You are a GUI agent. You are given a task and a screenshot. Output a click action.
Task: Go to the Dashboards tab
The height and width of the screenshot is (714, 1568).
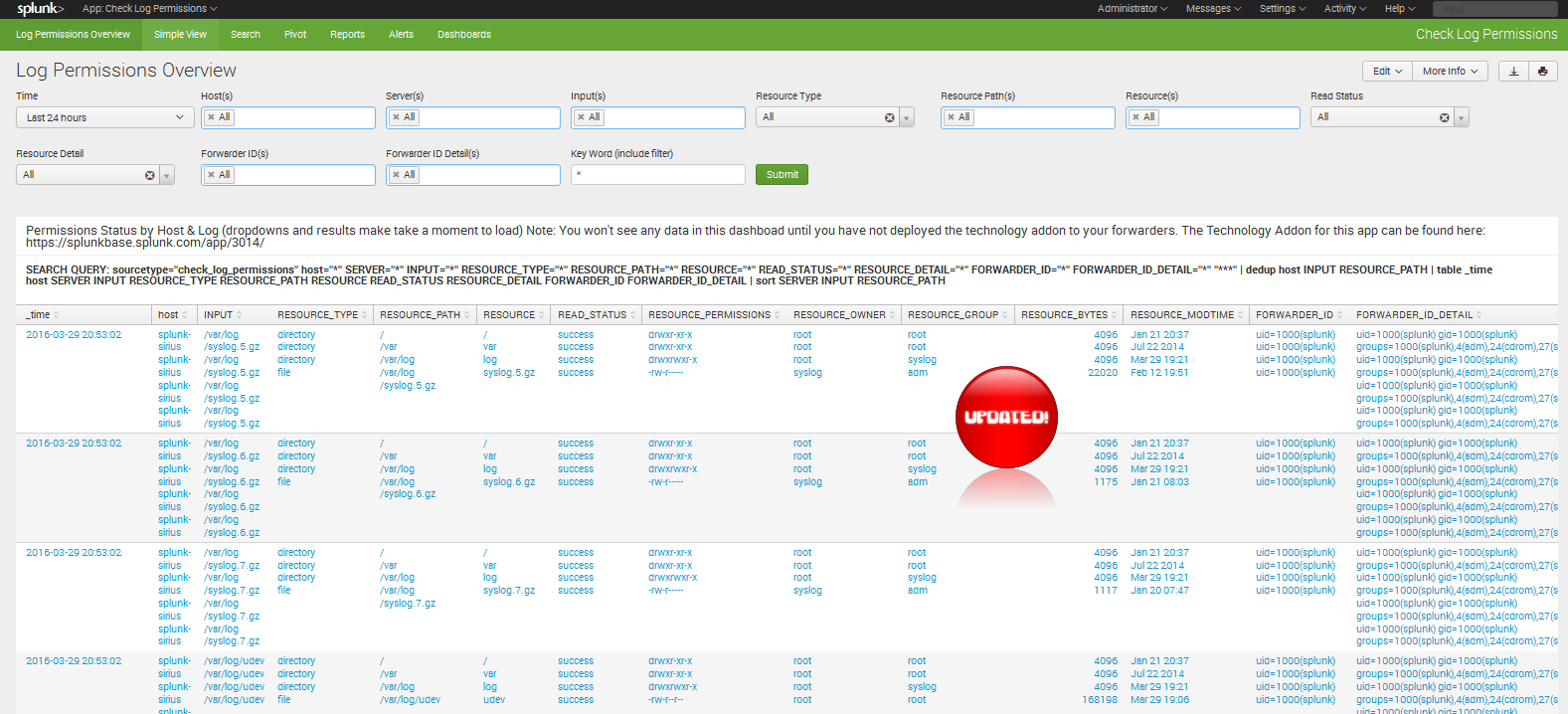(x=464, y=35)
